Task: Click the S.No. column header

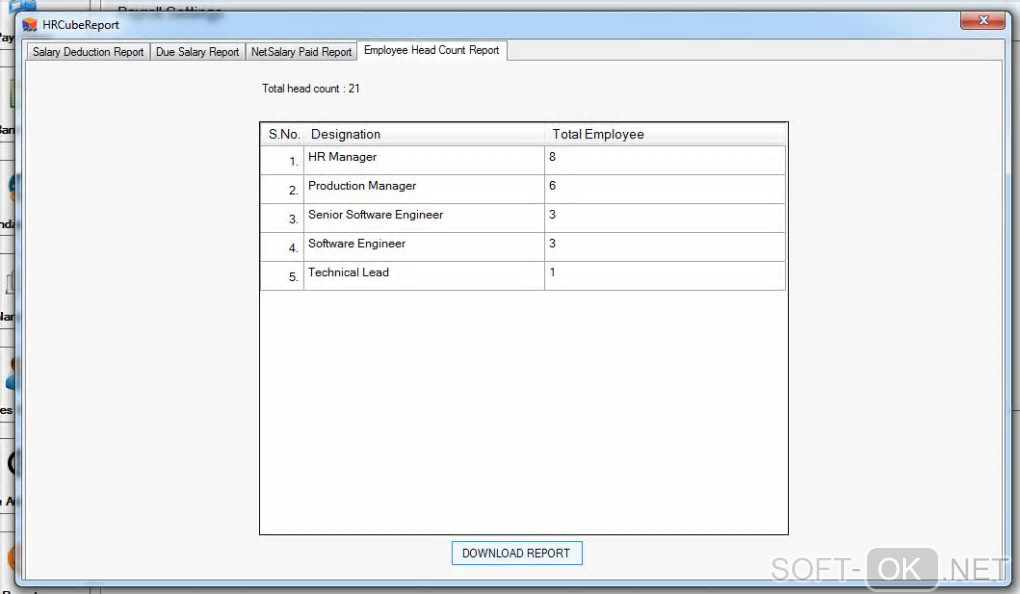Action: pos(283,134)
